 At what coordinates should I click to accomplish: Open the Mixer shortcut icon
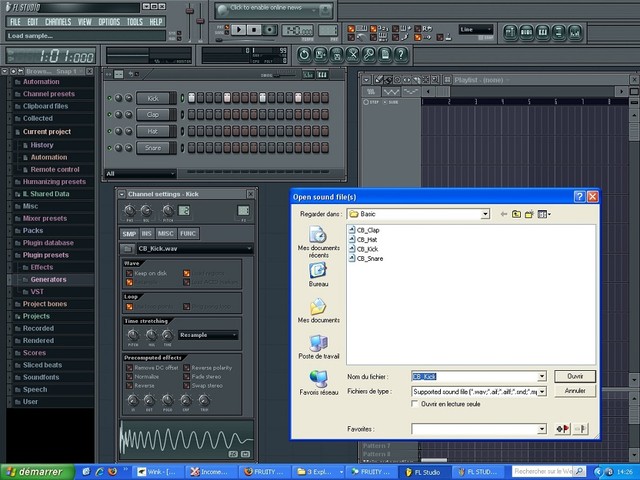[575, 32]
